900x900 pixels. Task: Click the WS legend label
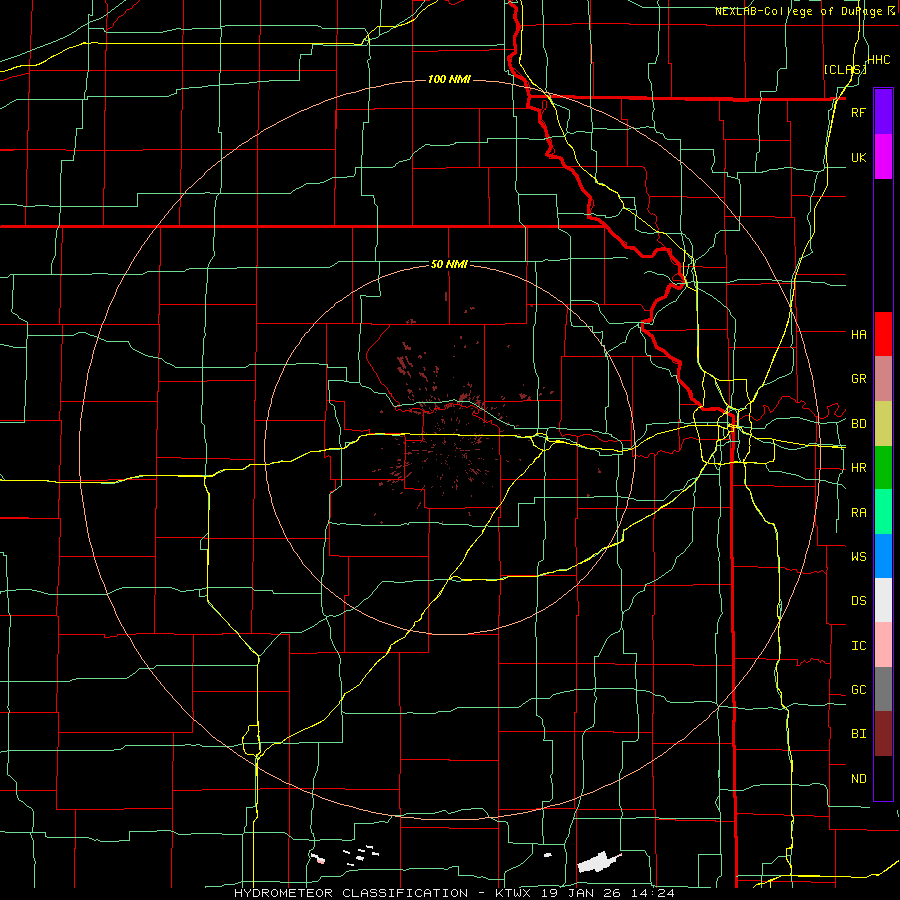tap(858, 556)
